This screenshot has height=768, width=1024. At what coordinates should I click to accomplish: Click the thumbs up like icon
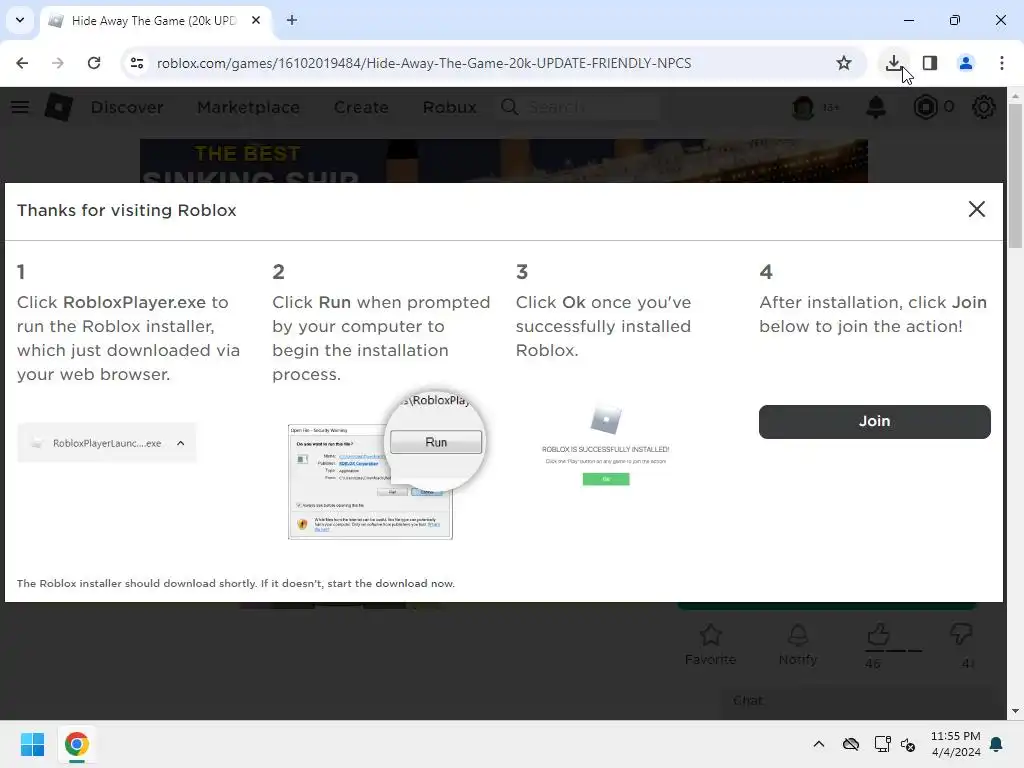pyautogui.click(x=879, y=633)
